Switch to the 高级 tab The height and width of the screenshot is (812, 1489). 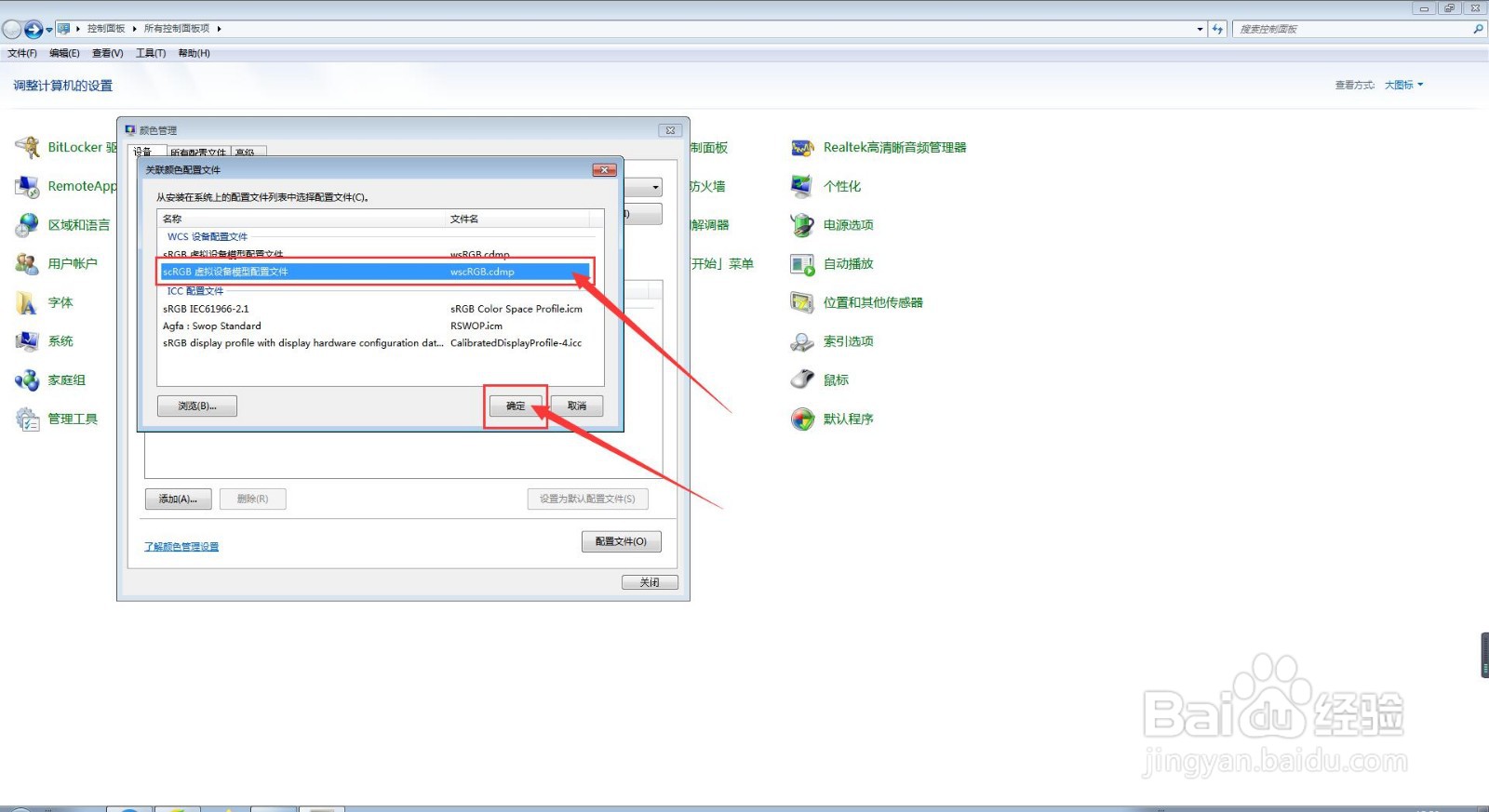pyautogui.click(x=248, y=151)
